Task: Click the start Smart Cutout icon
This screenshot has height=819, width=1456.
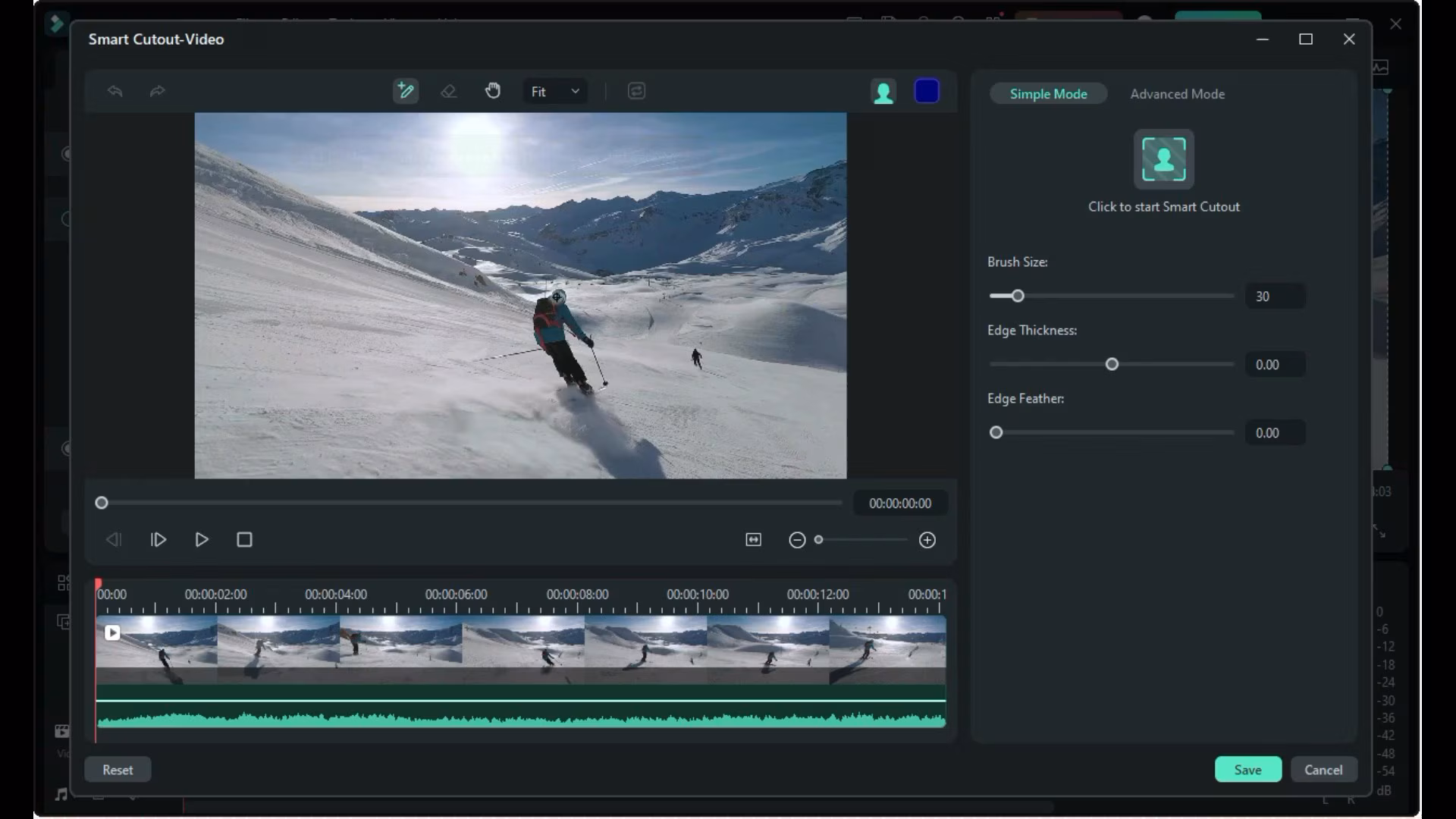Action: (x=1163, y=159)
